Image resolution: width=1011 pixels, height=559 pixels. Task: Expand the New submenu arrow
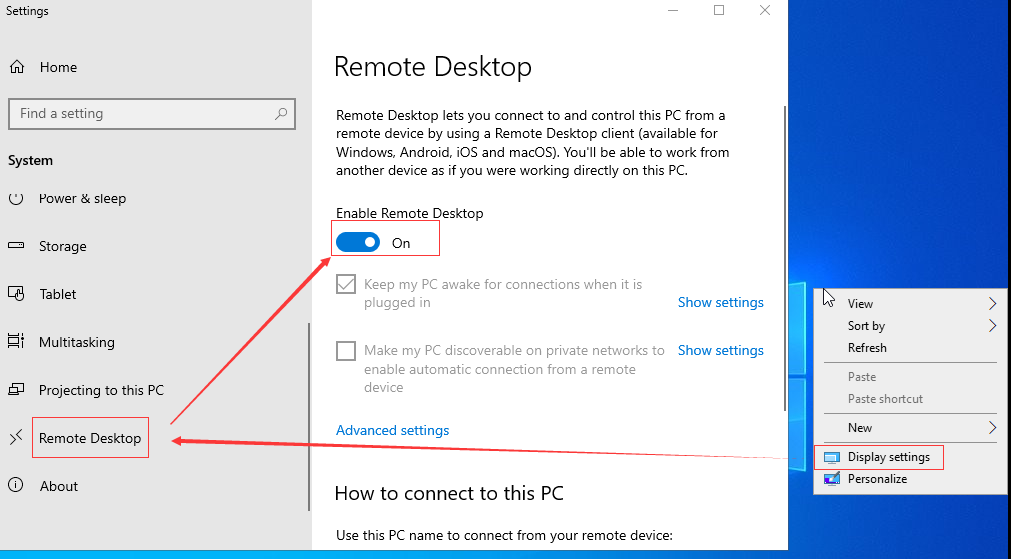[x=992, y=427]
